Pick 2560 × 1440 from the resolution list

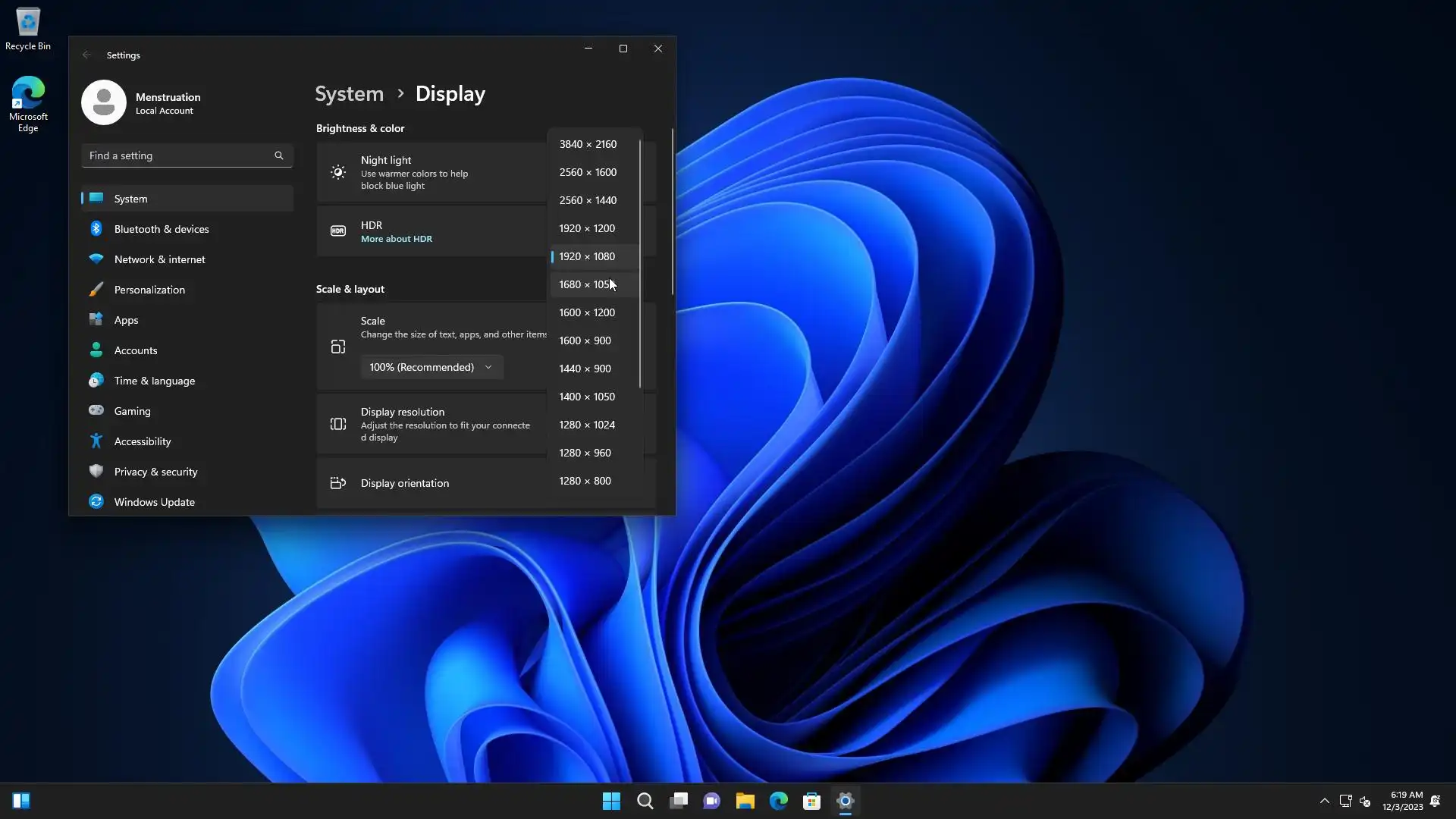pos(588,200)
